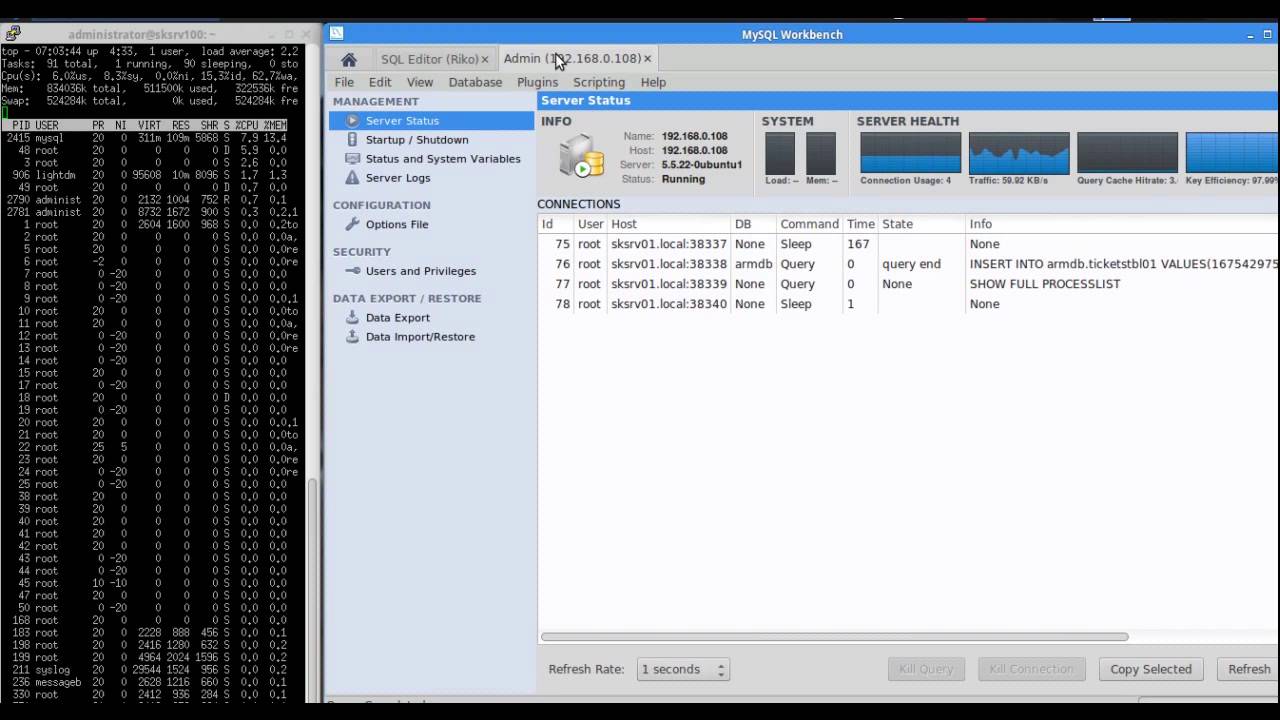Screen dimensions: 1280x720
Task: Click the Server Status sidebar icon
Action: click(352, 121)
